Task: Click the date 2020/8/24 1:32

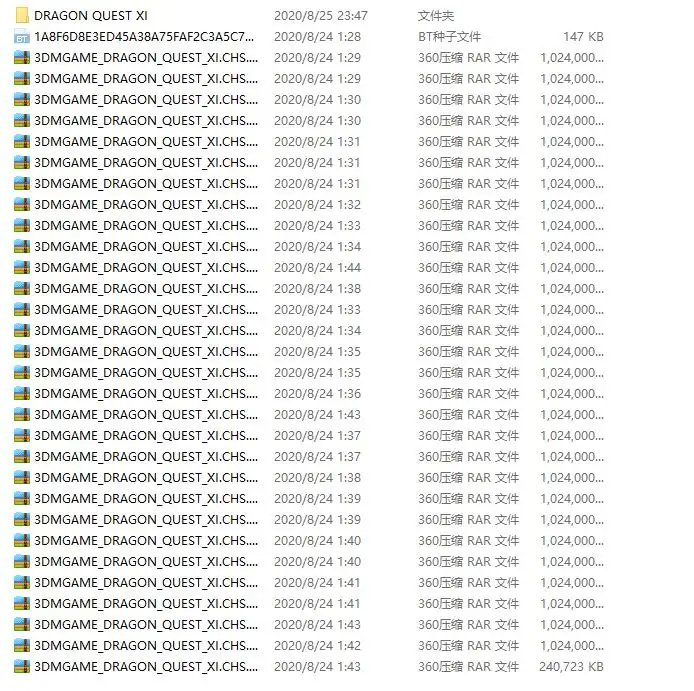Action: pyautogui.click(x=317, y=205)
